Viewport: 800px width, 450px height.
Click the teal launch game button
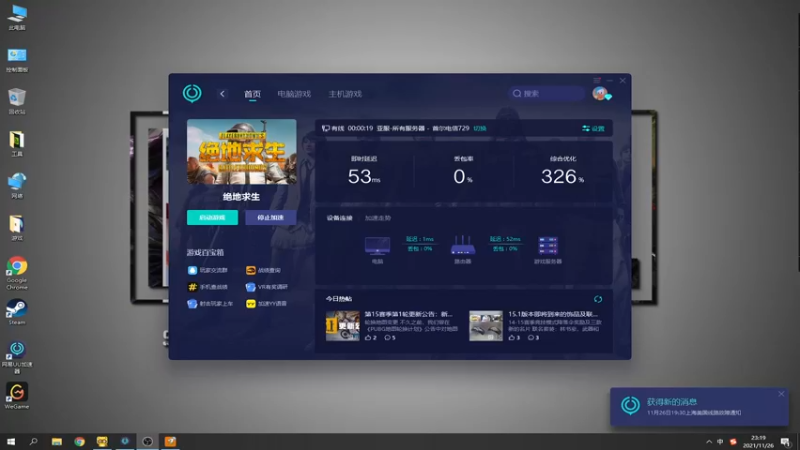click(x=212, y=217)
